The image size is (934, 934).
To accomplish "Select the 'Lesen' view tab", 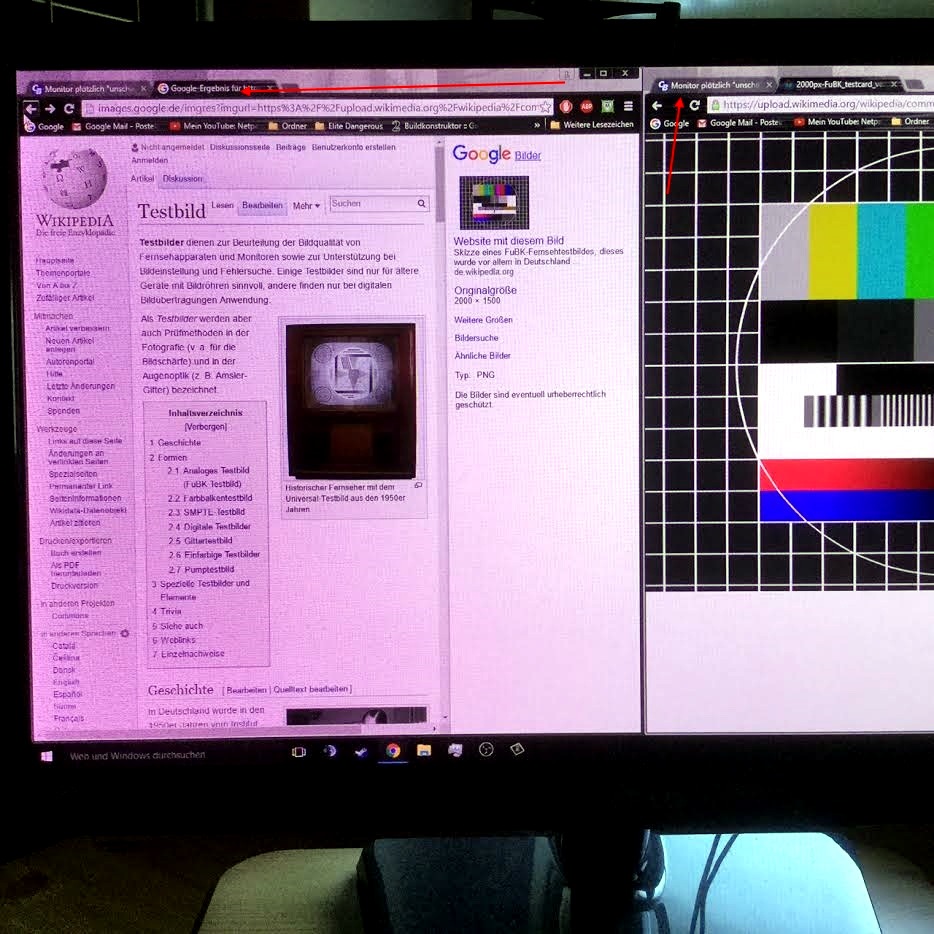I will tap(222, 204).
